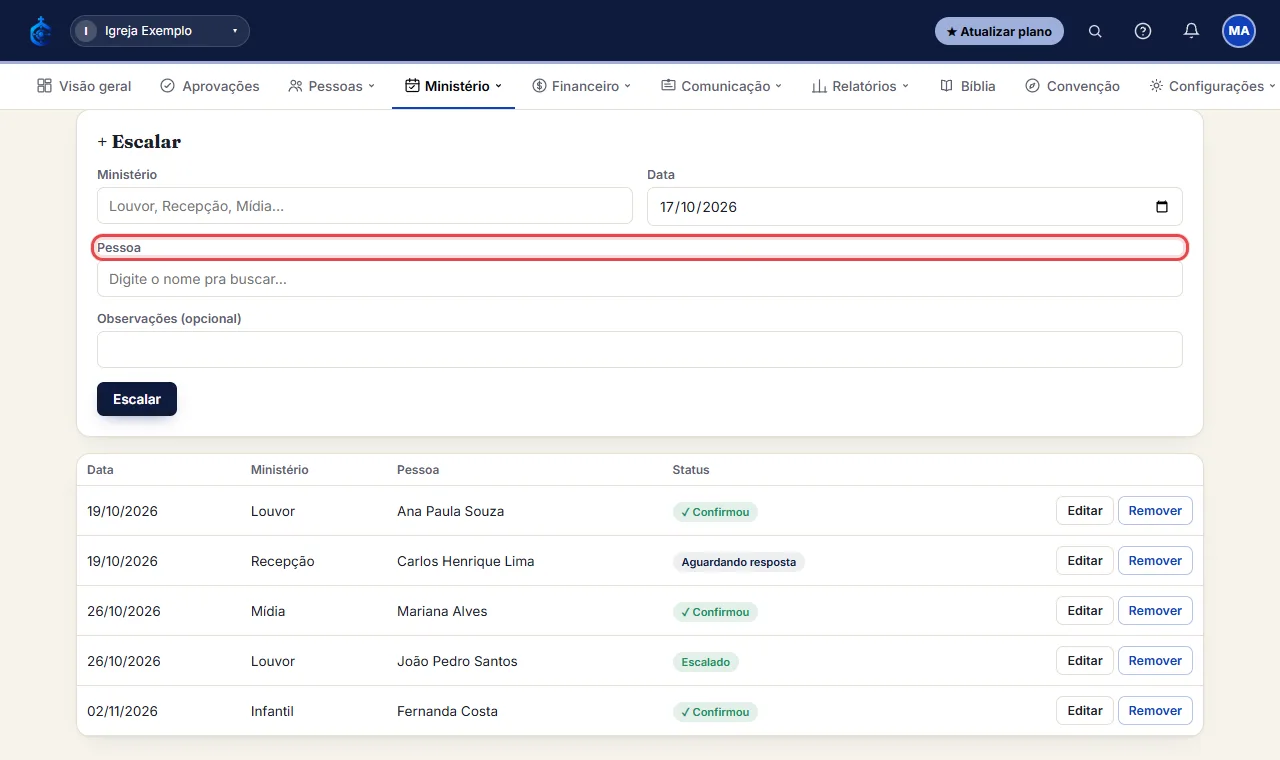1280x760 pixels.
Task: Edit the Mariana Alves schedule row
Action: click(1085, 611)
